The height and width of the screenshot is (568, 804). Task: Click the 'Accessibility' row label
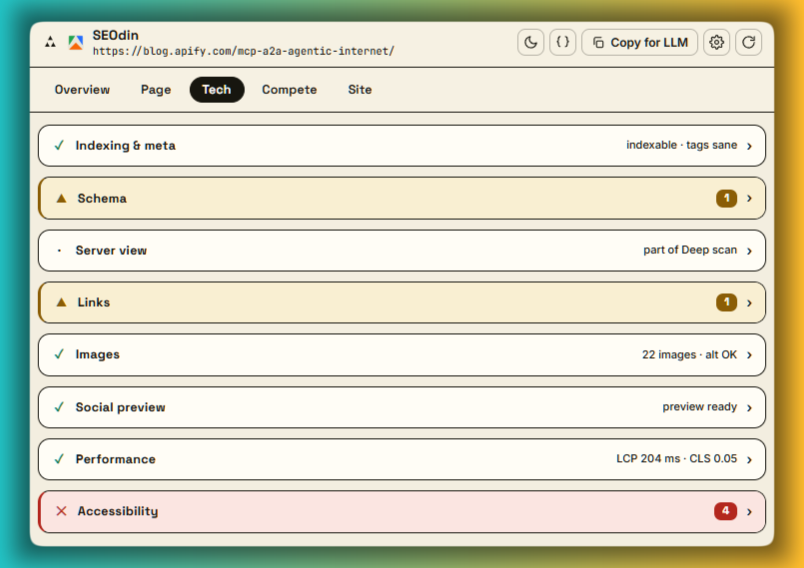pyautogui.click(x=118, y=512)
